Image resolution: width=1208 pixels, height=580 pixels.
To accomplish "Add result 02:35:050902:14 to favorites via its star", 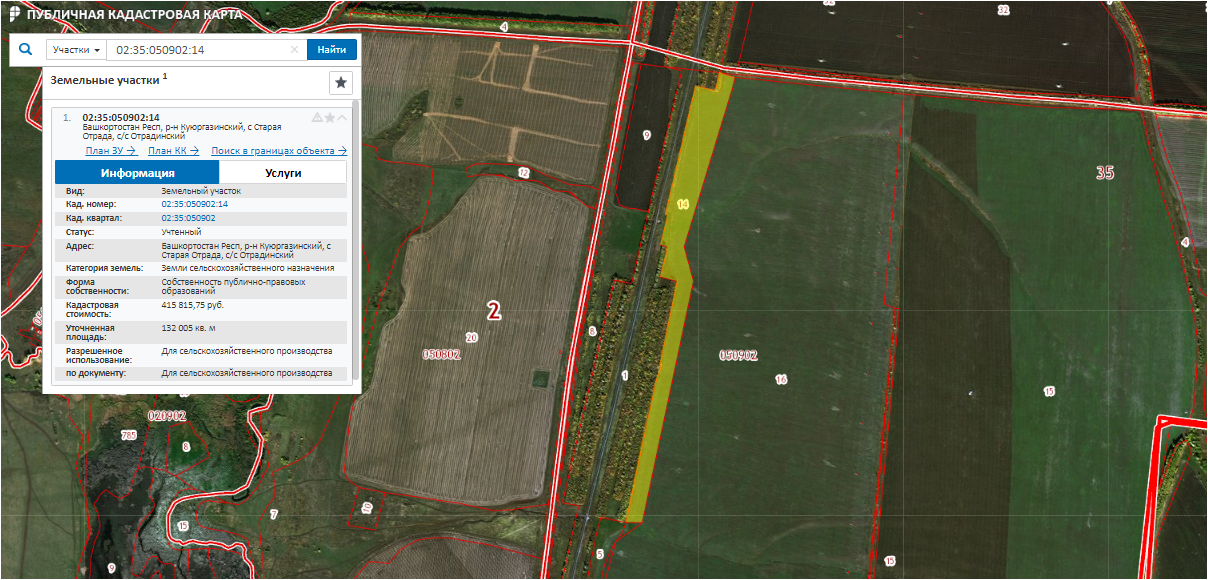I will point(330,118).
